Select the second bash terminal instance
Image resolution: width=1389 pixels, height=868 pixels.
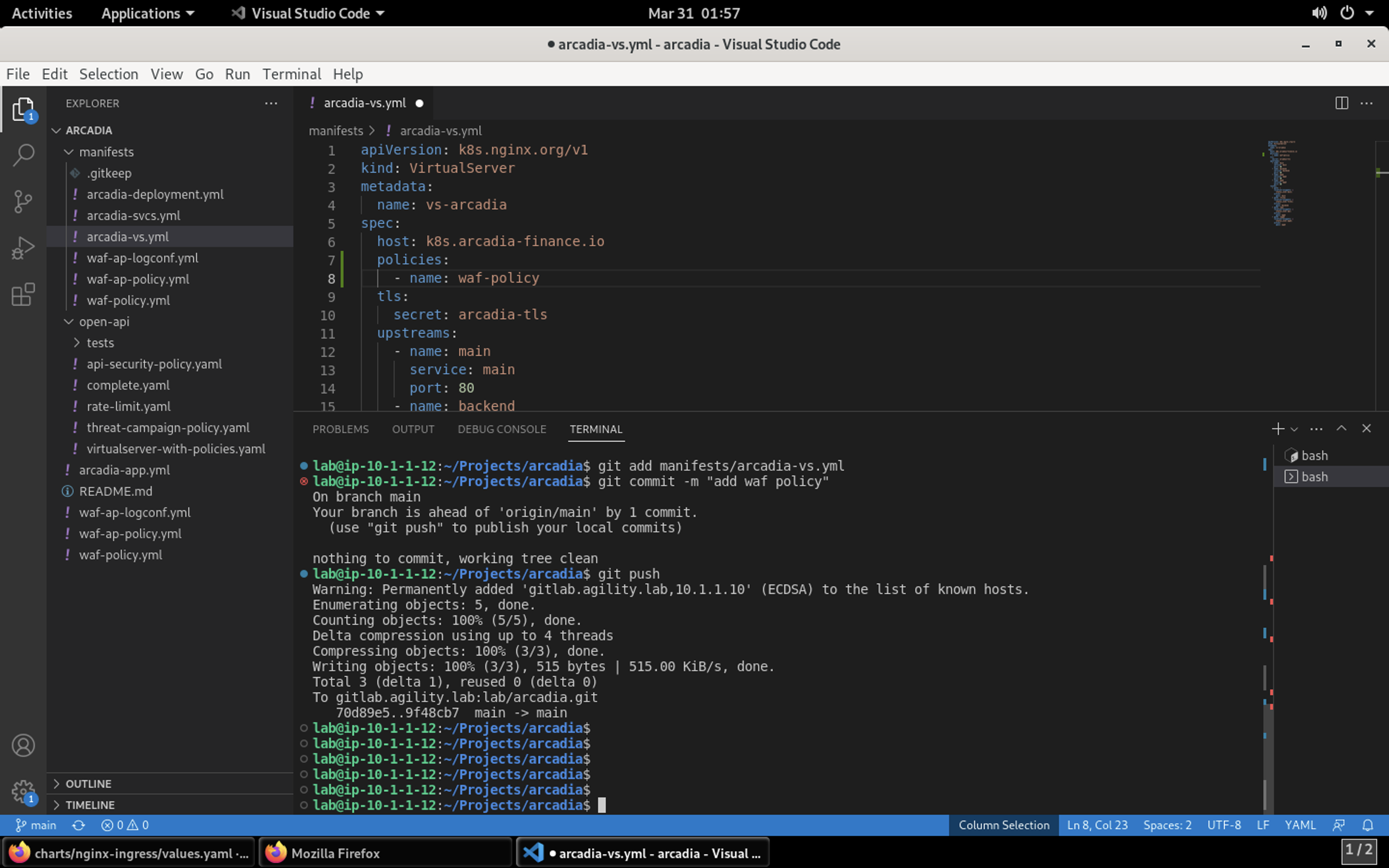point(1331,476)
